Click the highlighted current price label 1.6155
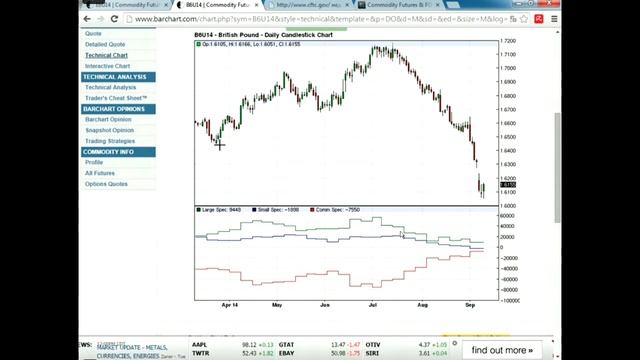 tap(508, 185)
